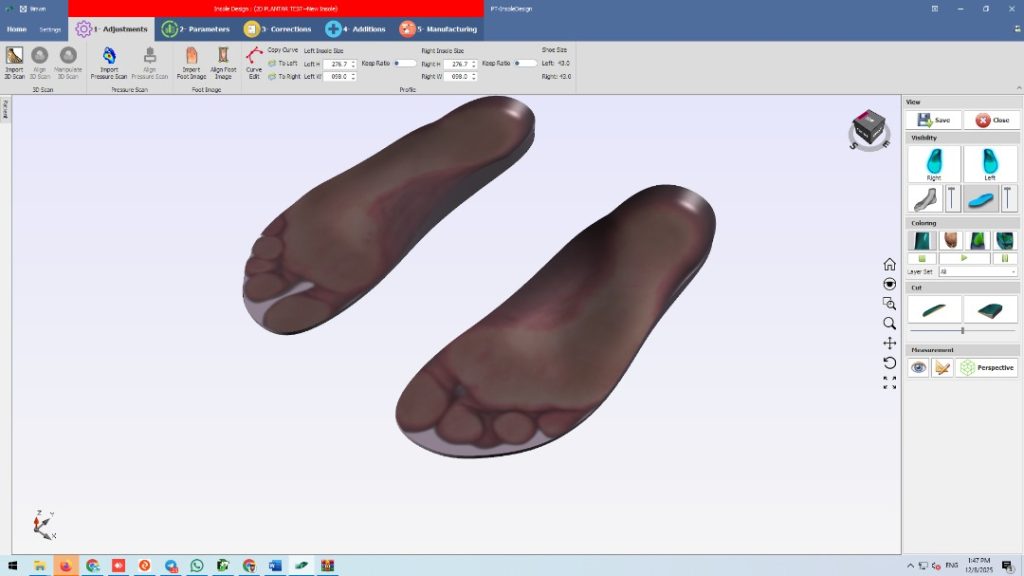Toggle Keep Ratio for left insole
The image size is (1024, 576).
tap(405, 63)
